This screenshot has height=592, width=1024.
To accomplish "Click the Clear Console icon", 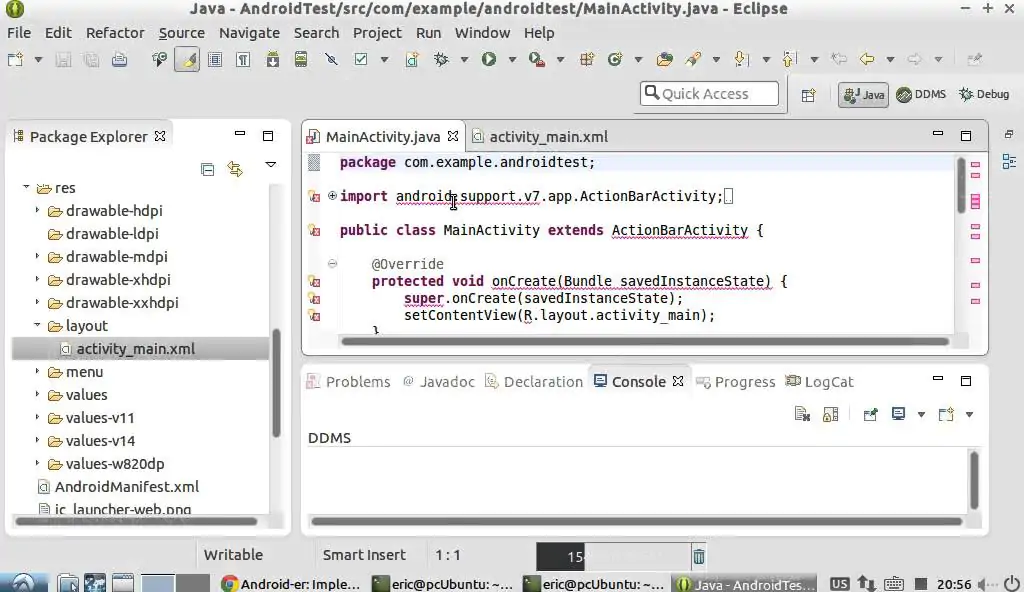I will click(802, 414).
